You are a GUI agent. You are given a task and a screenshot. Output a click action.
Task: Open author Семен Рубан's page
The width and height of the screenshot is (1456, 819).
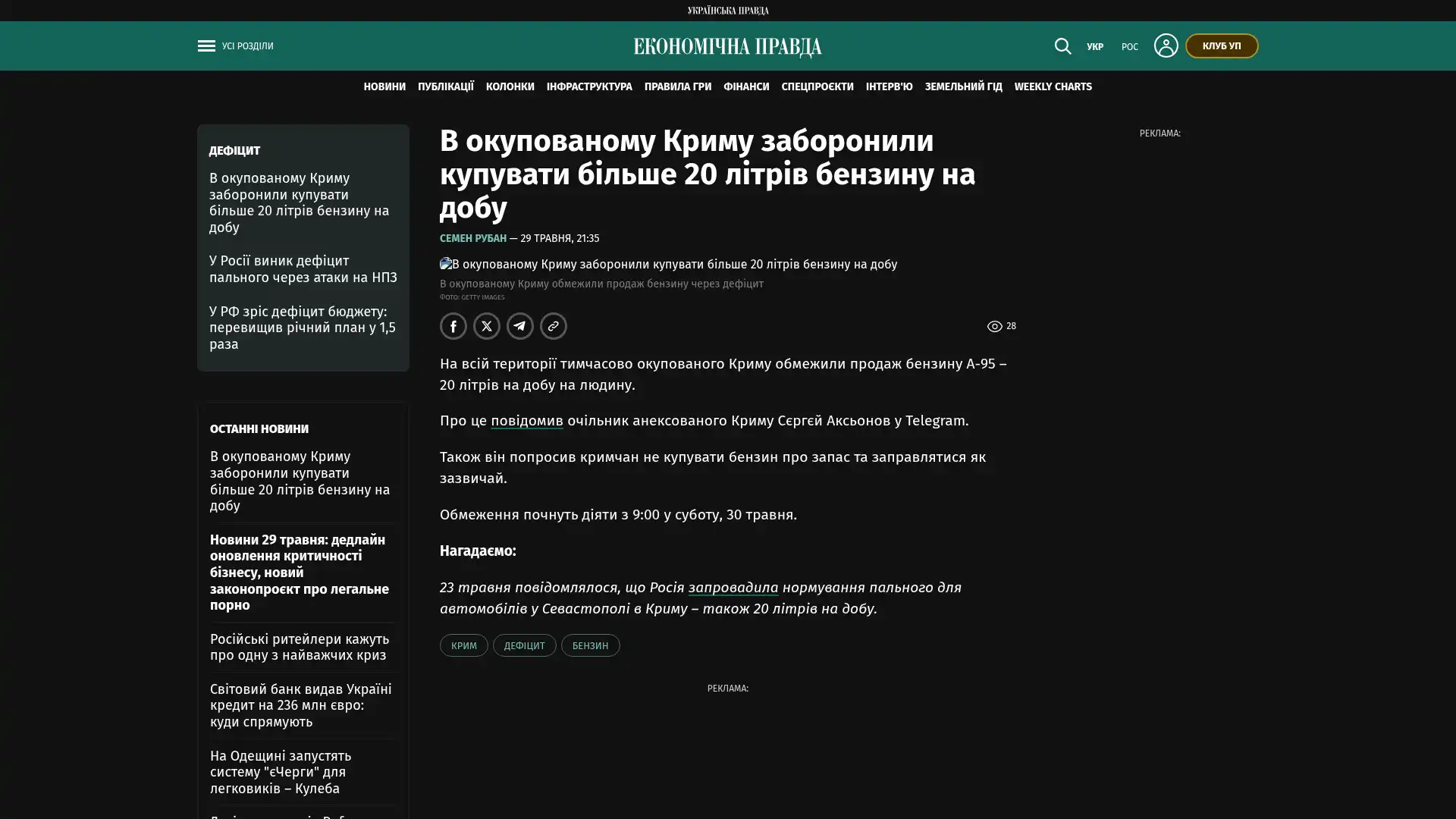[x=473, y=239]
